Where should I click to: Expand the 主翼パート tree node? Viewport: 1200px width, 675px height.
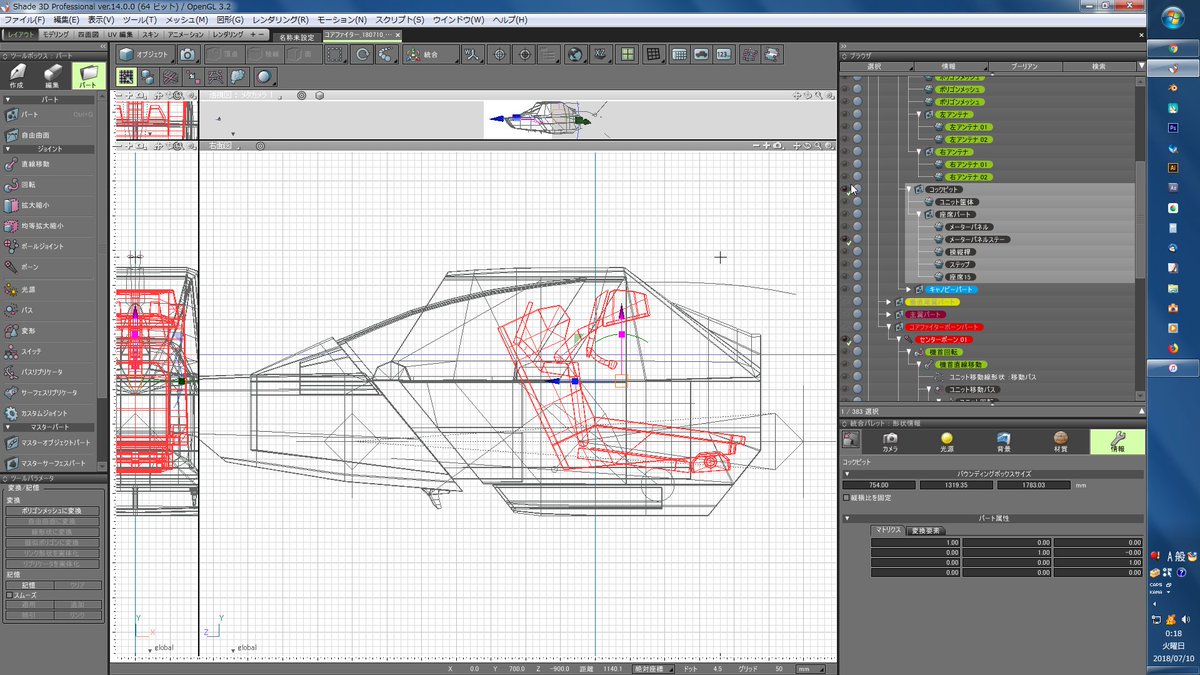pos(889,314)
